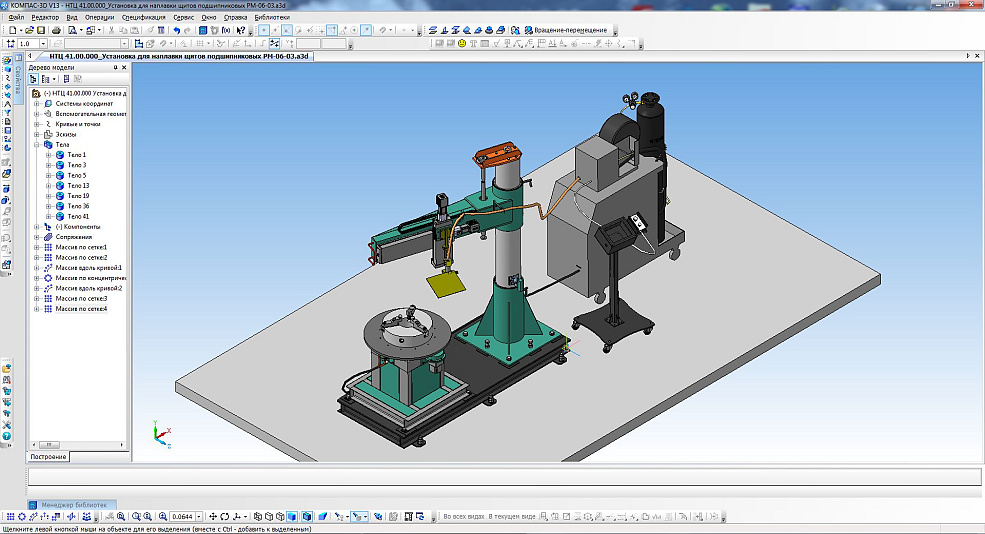Pin the Дерево модели panel
The height and width of the screenshot is (534, 985).
pos(115,68)
